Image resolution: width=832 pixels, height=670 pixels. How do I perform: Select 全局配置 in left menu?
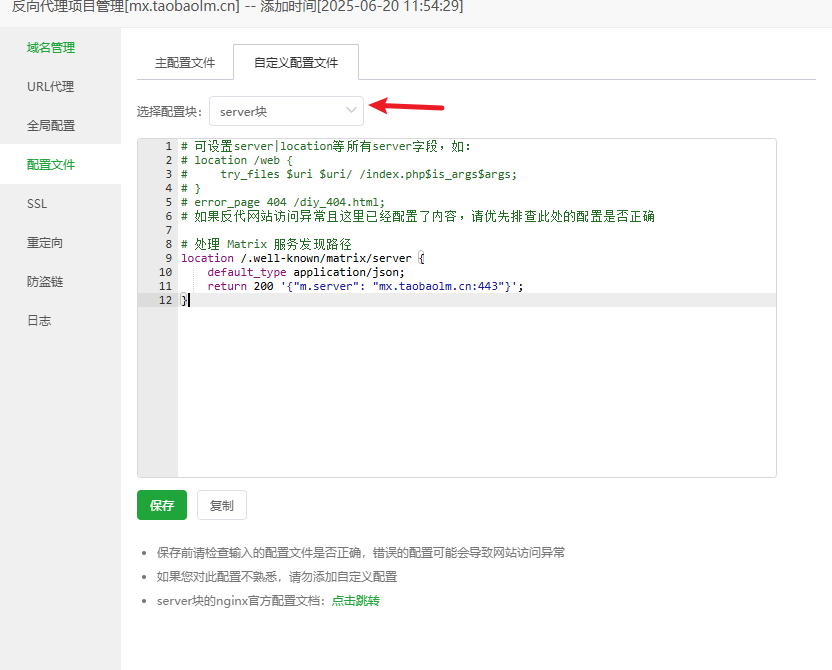pyautogui.click(x=51, y=125)
